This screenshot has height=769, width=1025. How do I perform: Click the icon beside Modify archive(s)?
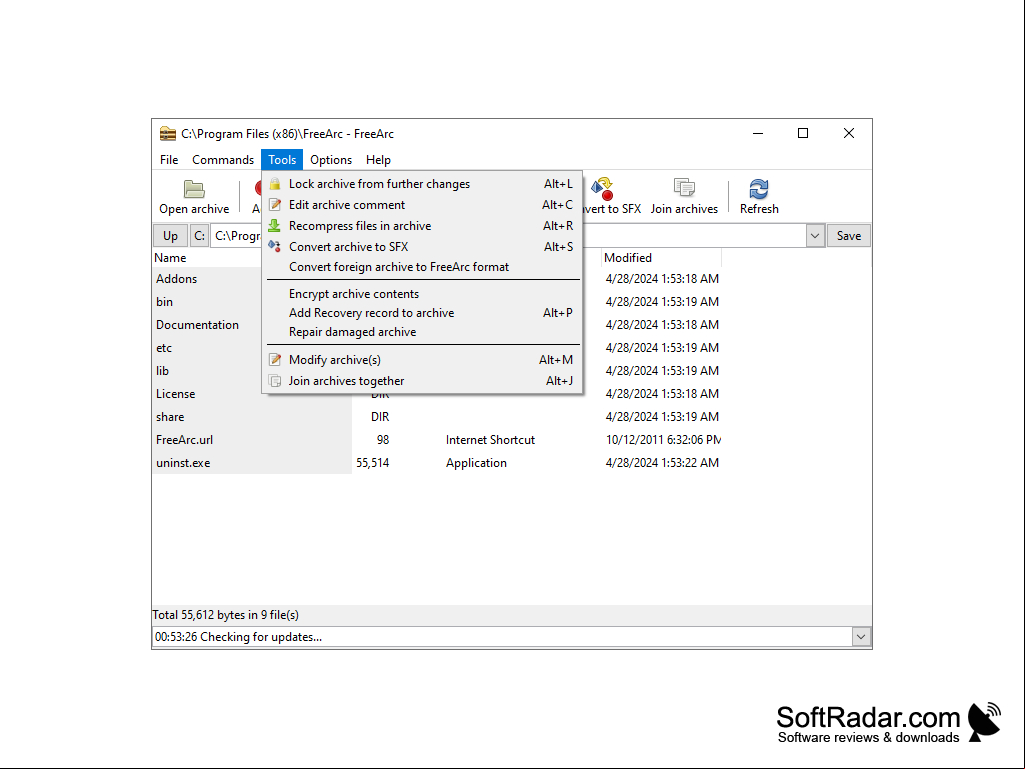tap(275, 360)
